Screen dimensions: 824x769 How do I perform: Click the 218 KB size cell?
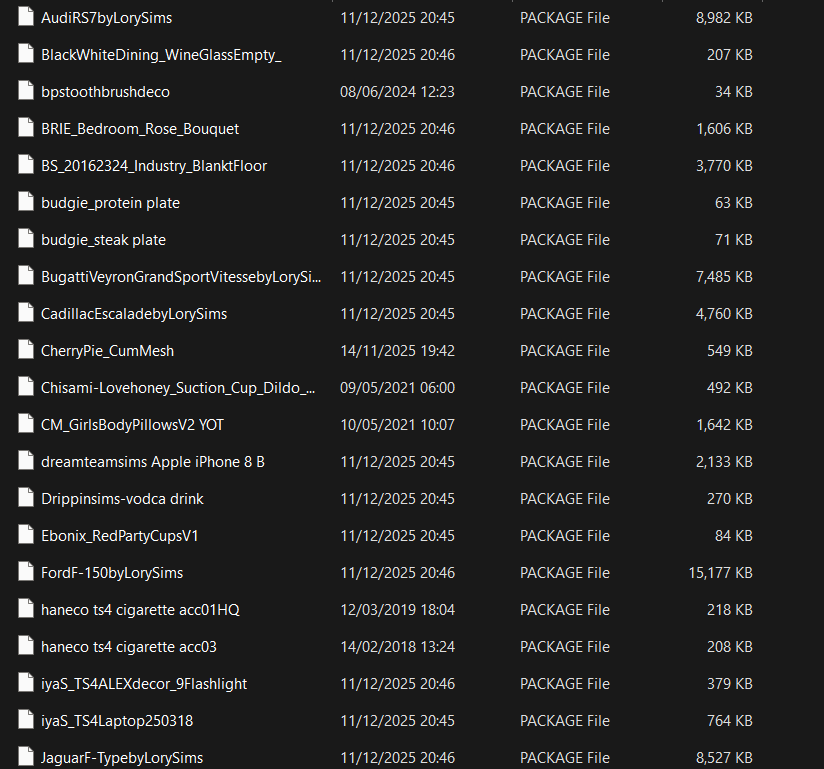pos(730,610)
